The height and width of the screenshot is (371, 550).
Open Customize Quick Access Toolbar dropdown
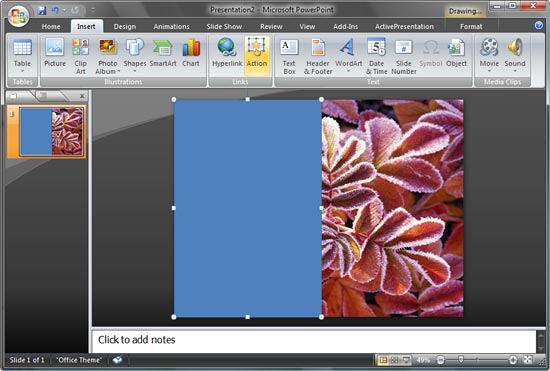(92, 11)
